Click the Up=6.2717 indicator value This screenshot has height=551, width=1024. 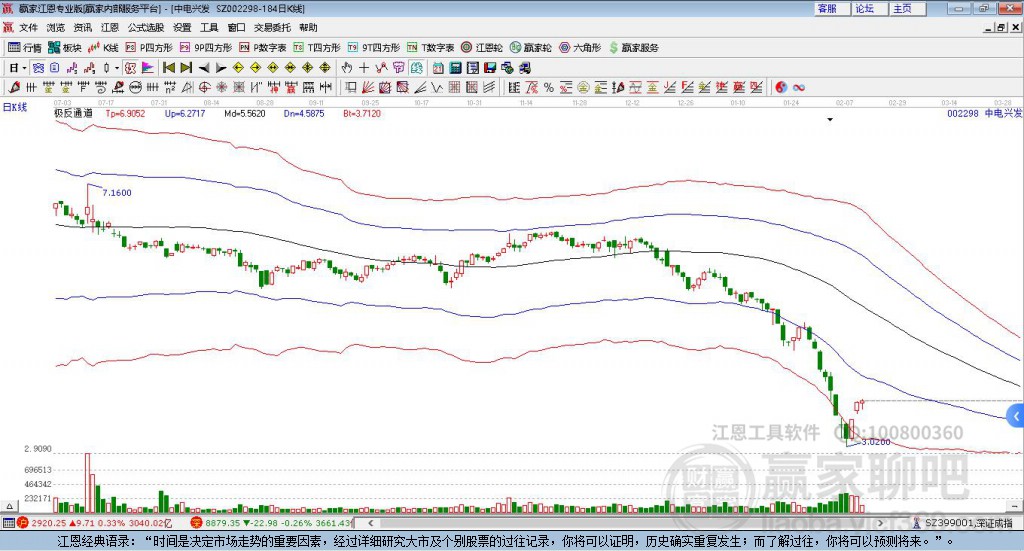pyautogui.click(x=185, y=114)
